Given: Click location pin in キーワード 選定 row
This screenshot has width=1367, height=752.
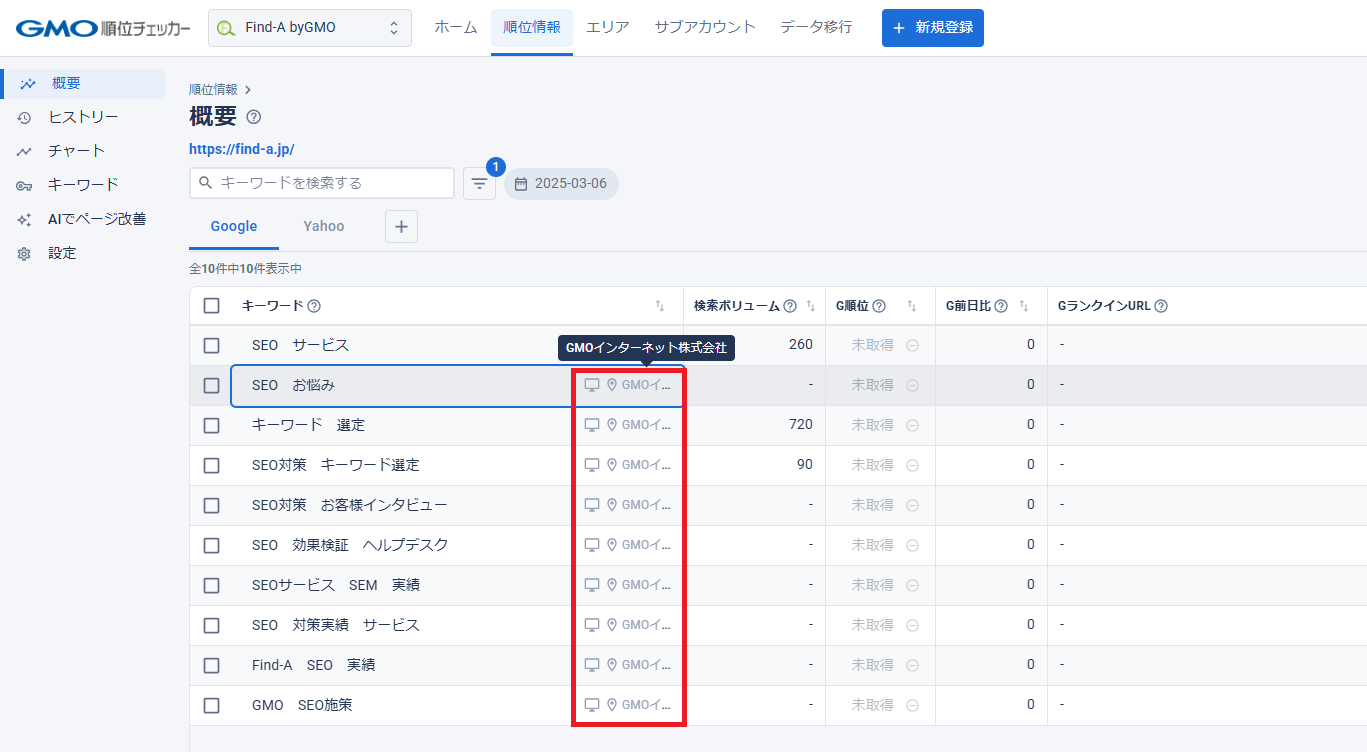Looking at the screenshot, I should tap(612, 425).
